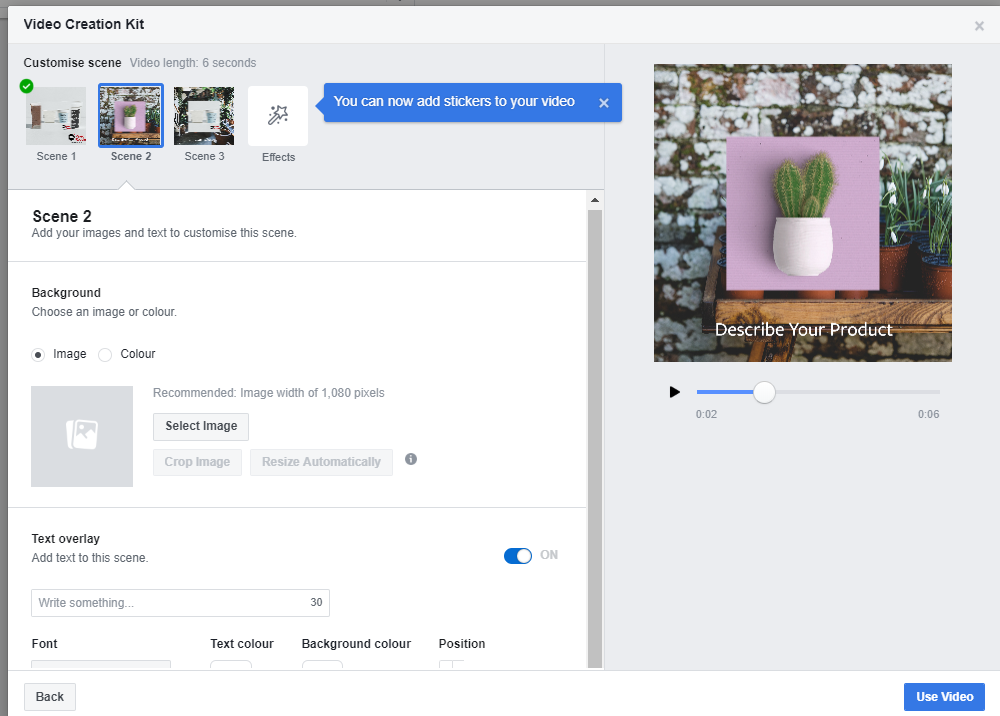
Task: Click the image placeholder icon under Background
Action: 82,436
